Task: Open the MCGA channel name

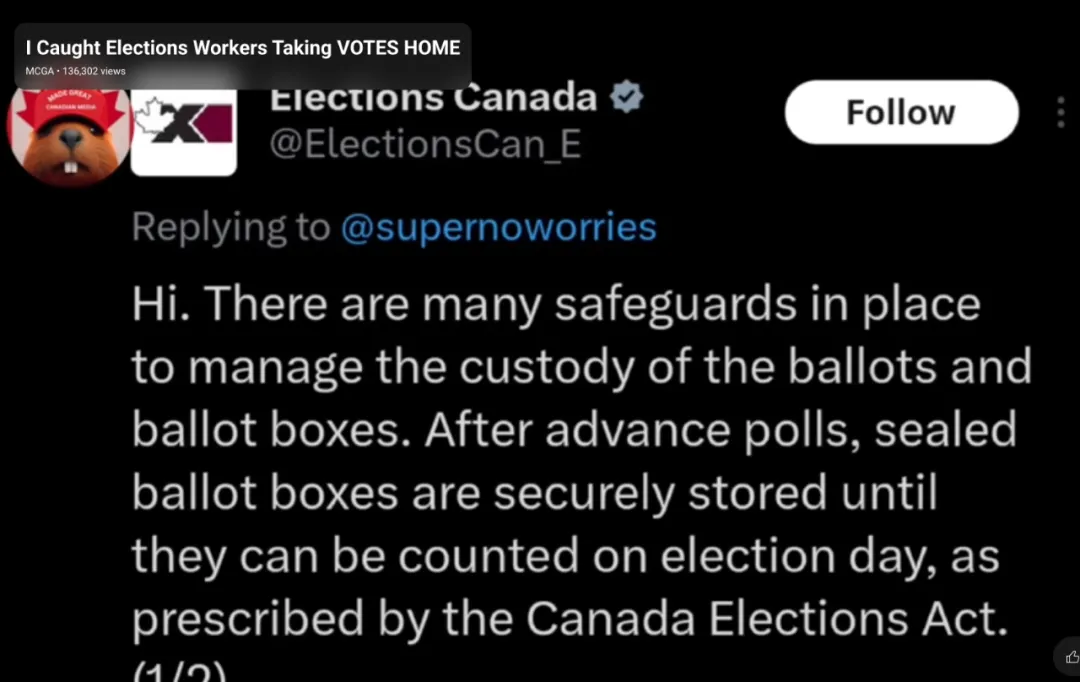Action: point(40,71)
